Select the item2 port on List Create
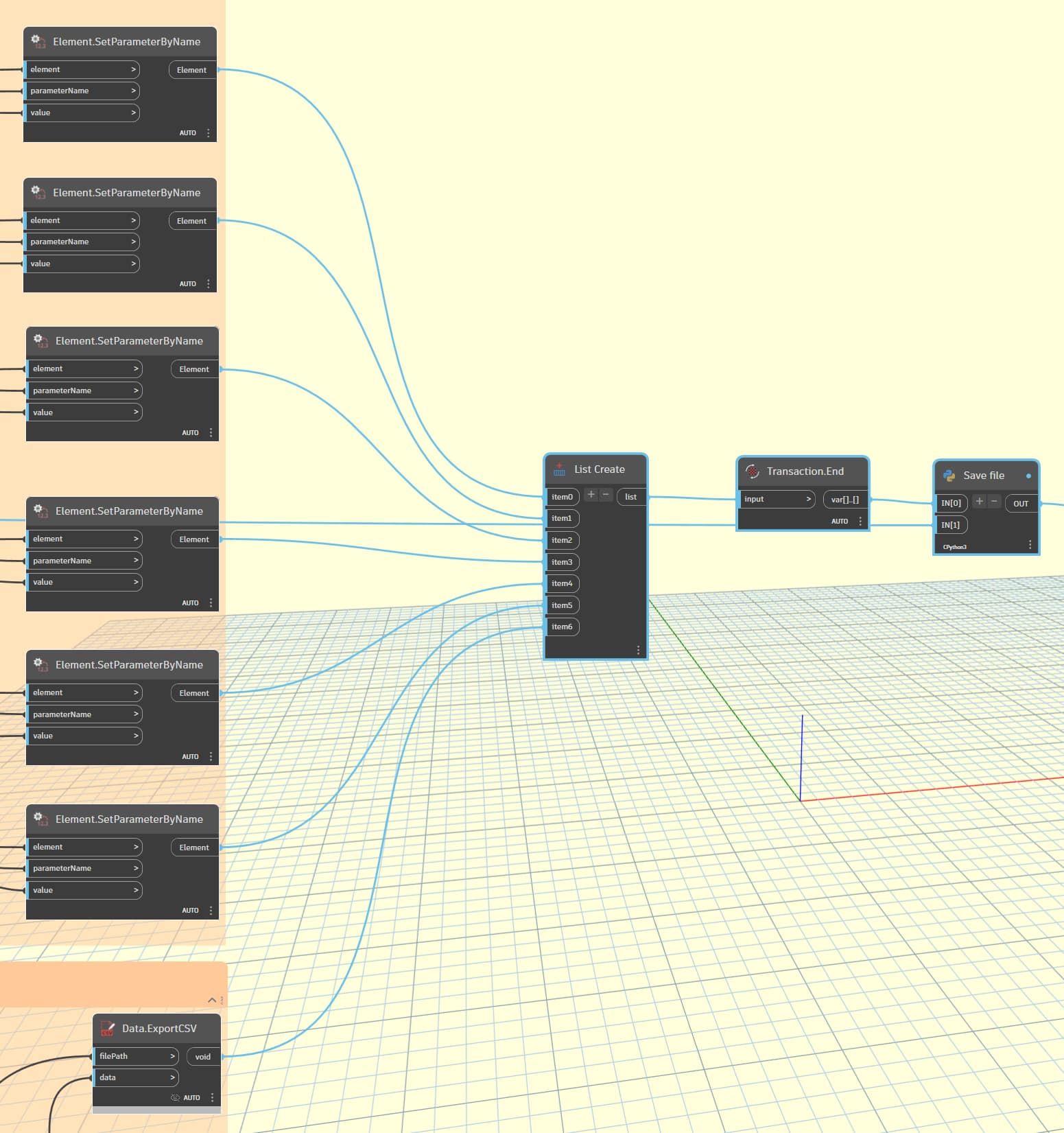 point(563,540)
